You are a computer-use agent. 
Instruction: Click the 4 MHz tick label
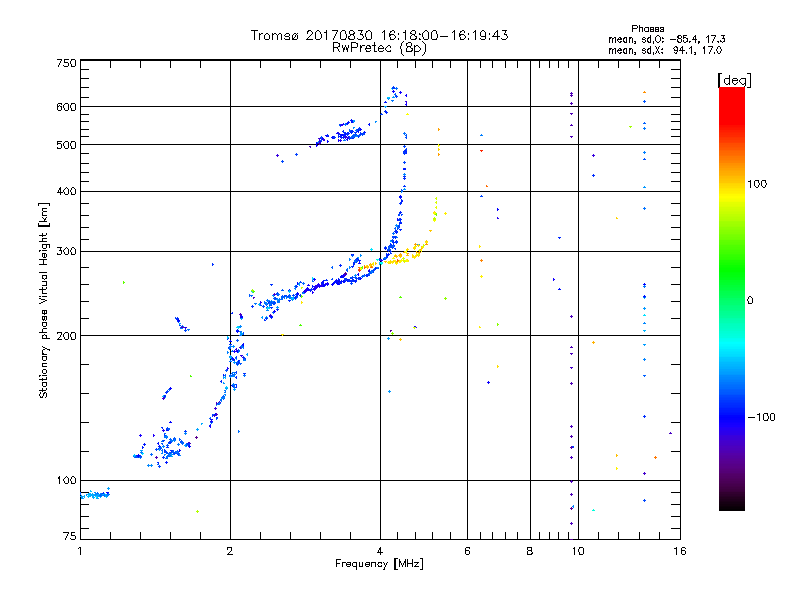(380, 551)
